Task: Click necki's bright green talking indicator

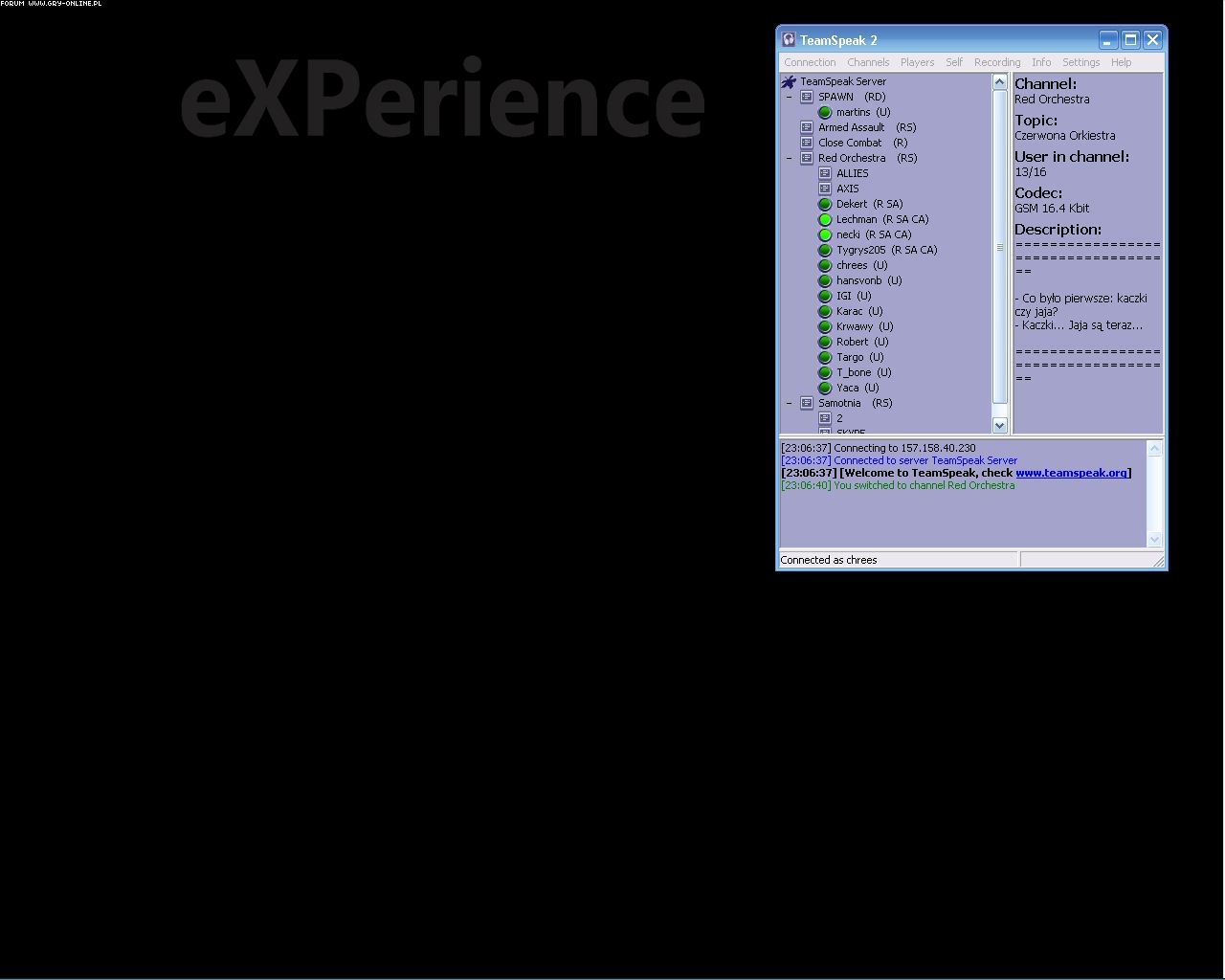Action: pos(825,234)
